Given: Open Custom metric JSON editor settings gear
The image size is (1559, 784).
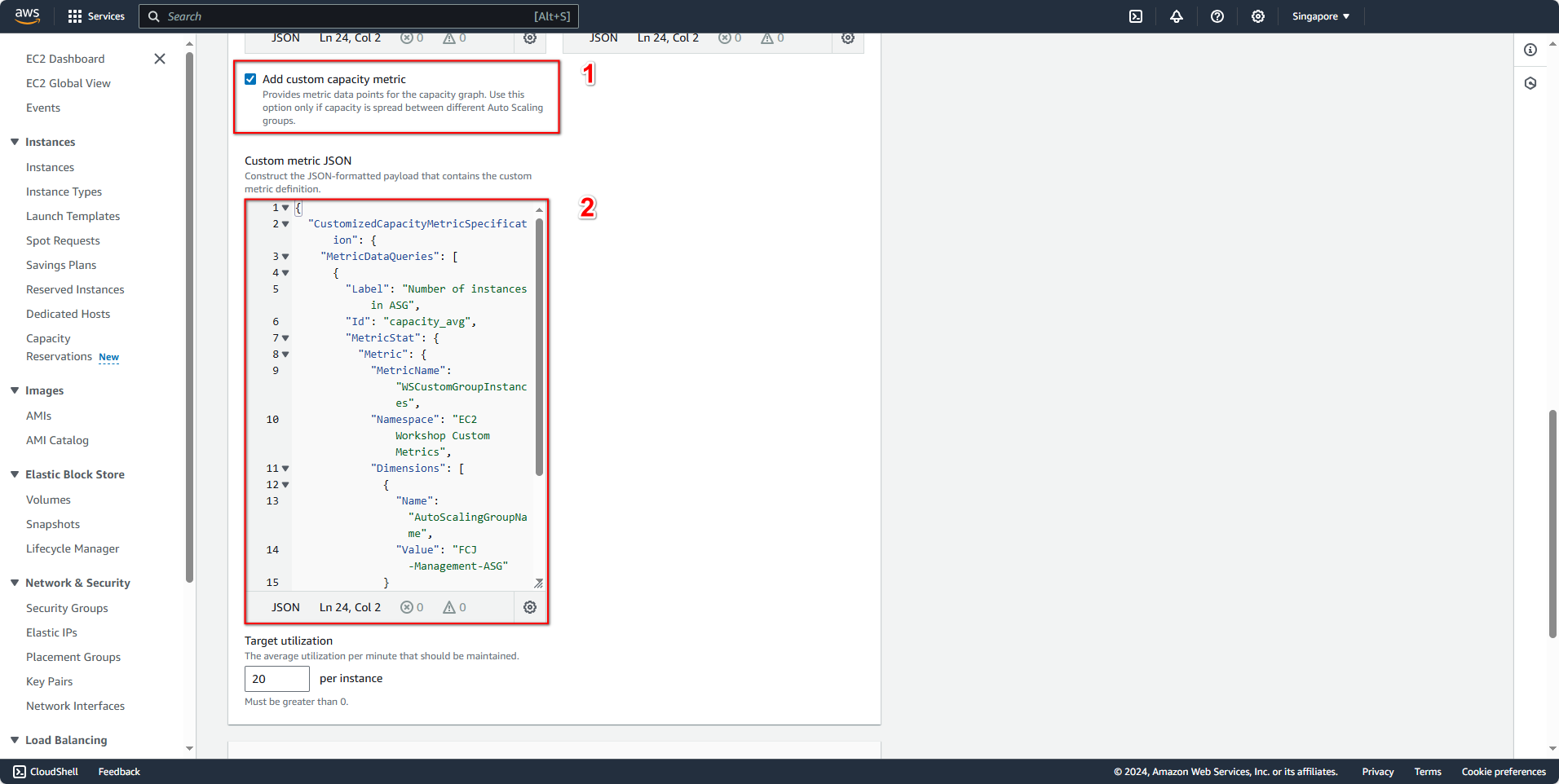Looking at the screenshot, I should coord(530,607).
